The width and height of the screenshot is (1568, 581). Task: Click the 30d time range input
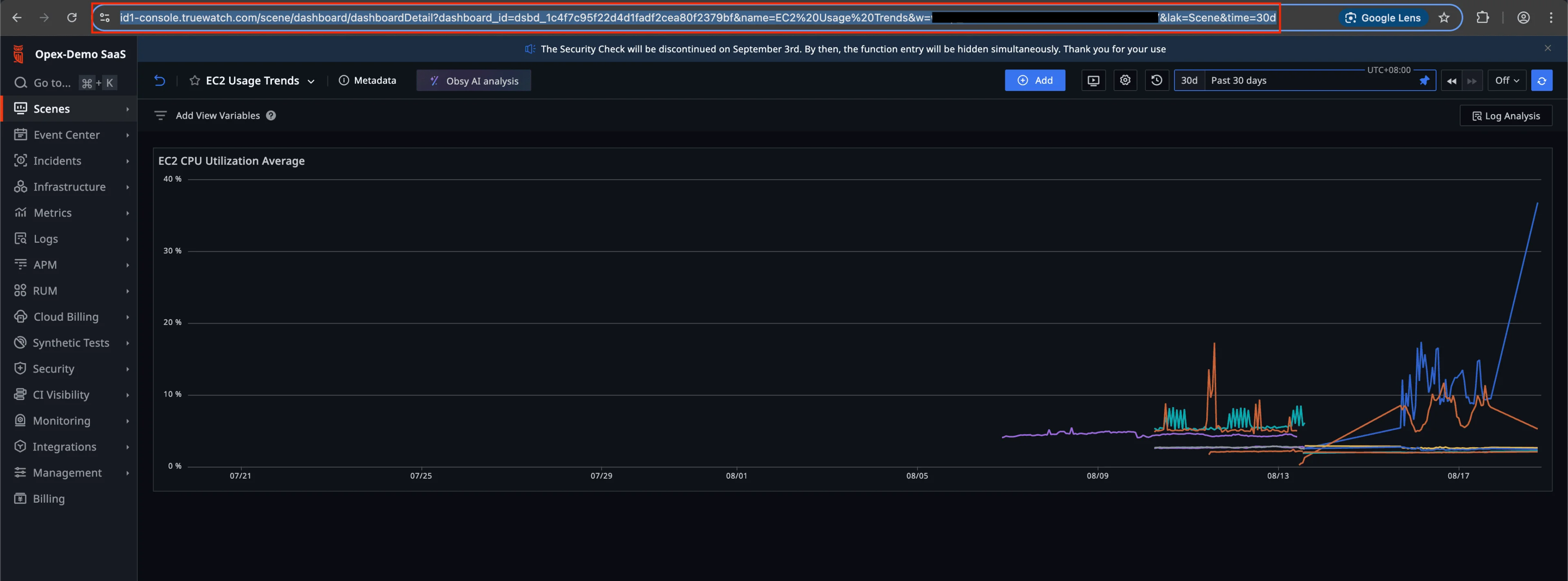coord(1189,80)
